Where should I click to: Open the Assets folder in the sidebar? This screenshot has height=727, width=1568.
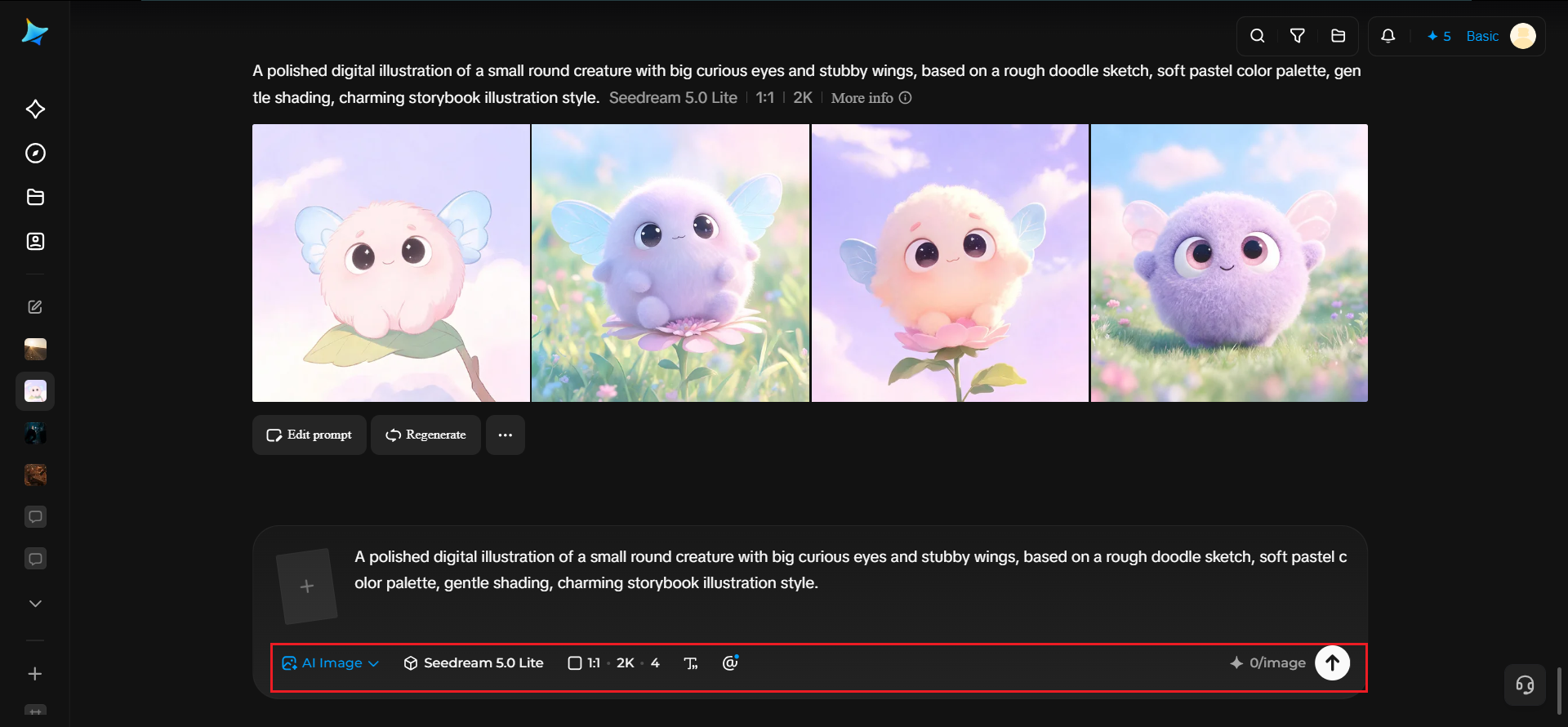coord(35,197)
